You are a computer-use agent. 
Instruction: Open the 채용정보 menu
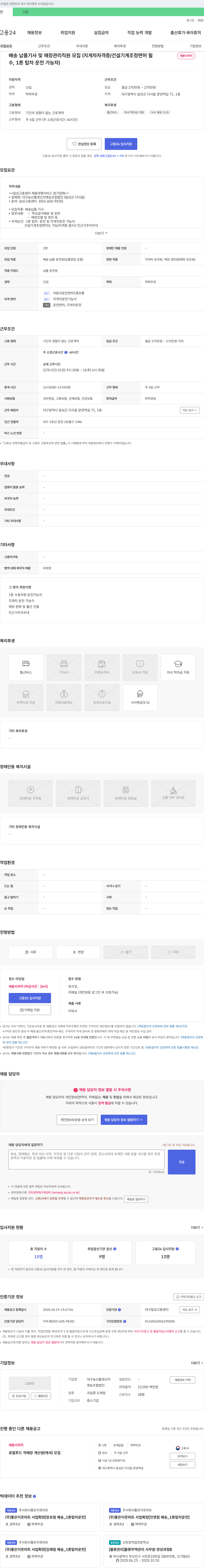[x=34, y=33]
